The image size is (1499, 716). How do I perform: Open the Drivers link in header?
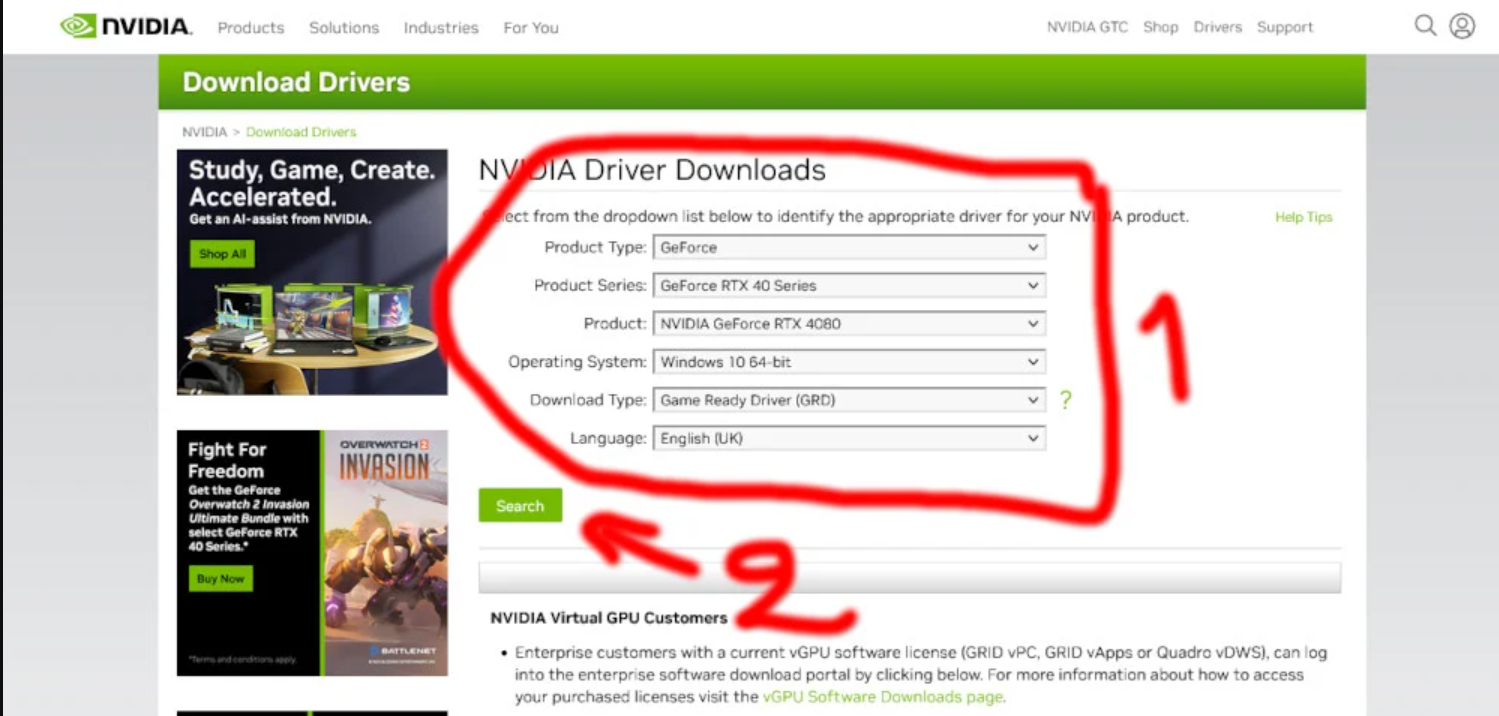point(1217,27)
